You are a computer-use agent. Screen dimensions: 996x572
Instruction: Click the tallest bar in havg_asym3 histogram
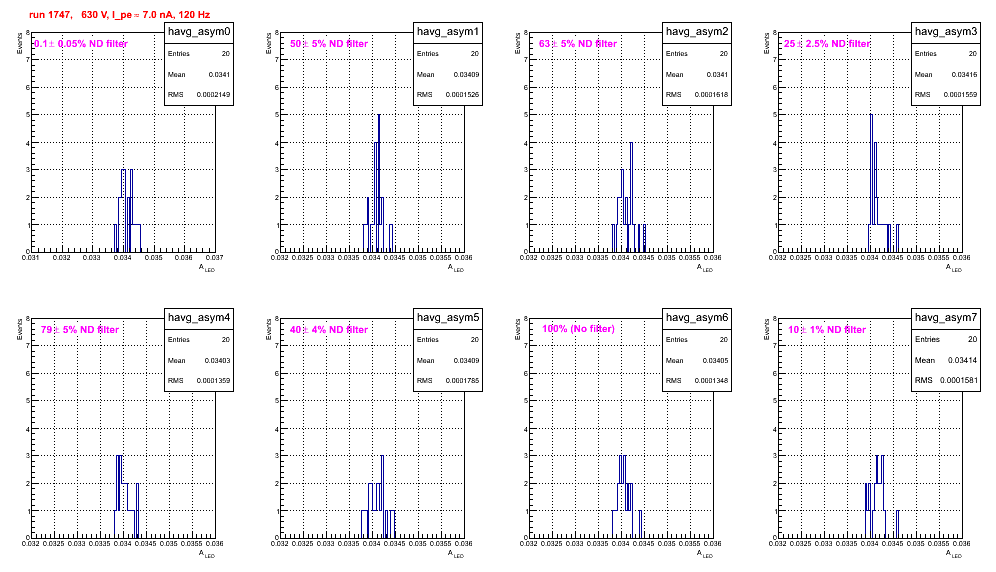(872, 183)
